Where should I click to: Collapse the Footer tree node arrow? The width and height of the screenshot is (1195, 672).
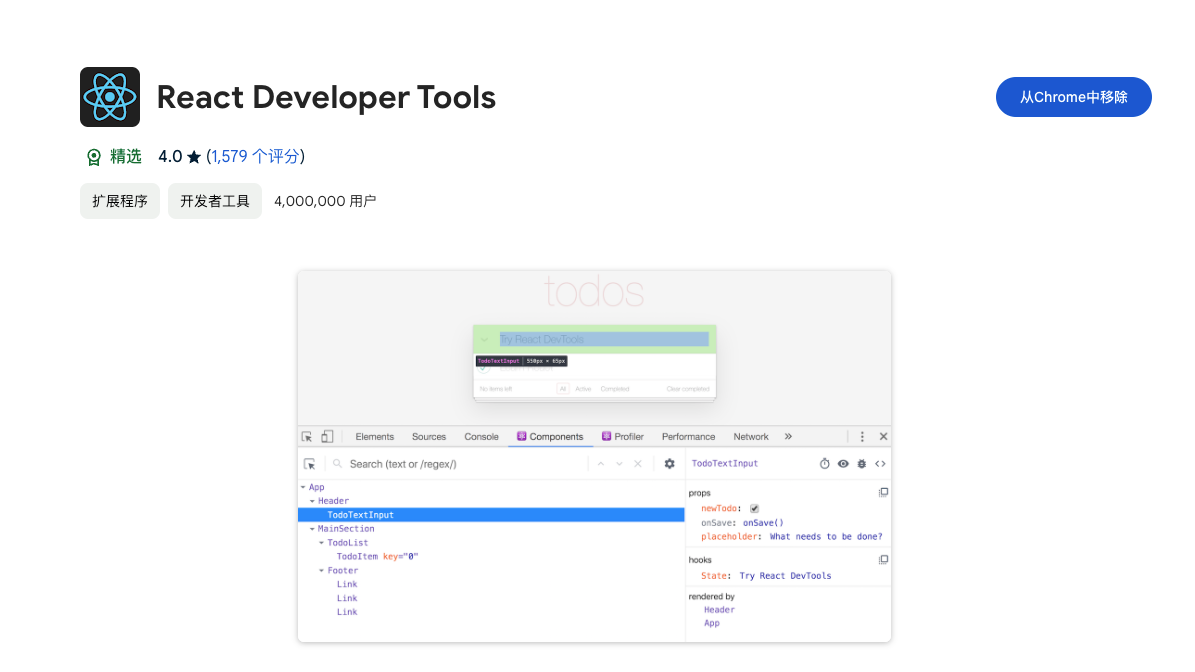pos(321,571)
